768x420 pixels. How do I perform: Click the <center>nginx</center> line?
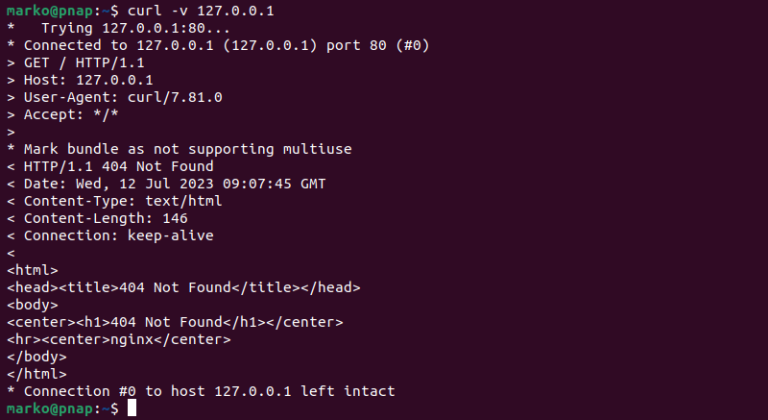119,339
